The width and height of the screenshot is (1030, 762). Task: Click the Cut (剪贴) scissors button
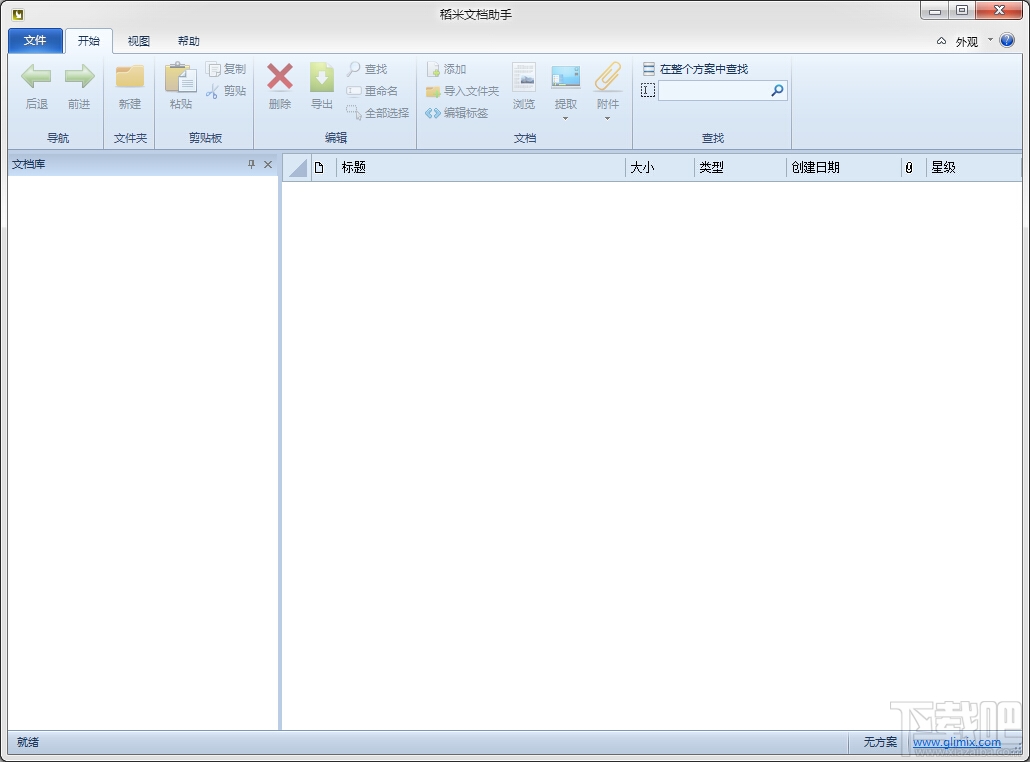click(x=225, y=91)
